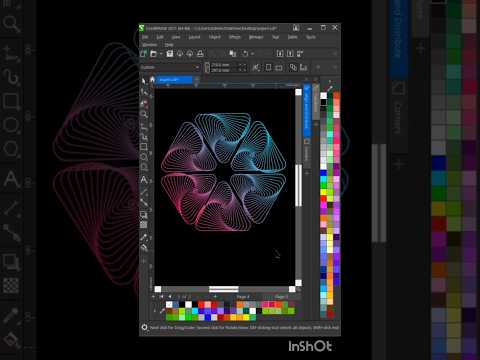This screenshot has width=480, height=360.
Task: Click the Import icon in toolbar
Action: click(x=280, y=54)
